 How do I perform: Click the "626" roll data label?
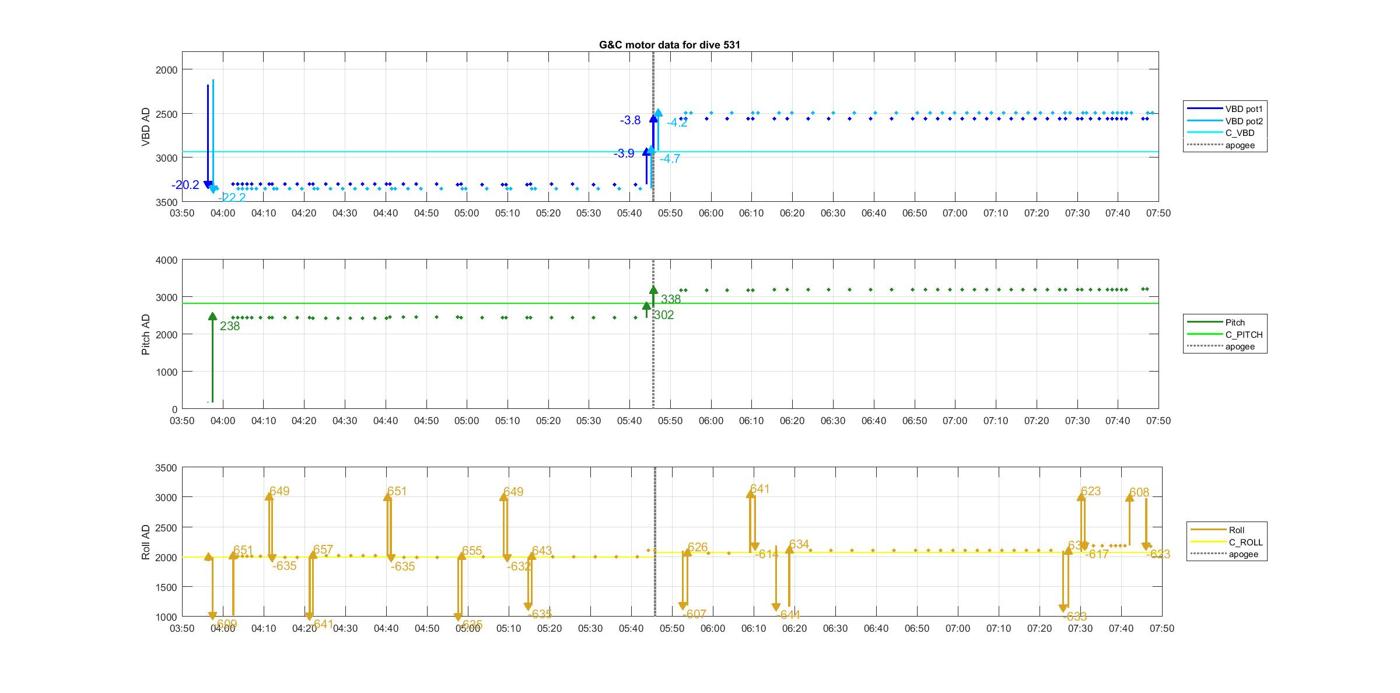(x=698, y=548)
